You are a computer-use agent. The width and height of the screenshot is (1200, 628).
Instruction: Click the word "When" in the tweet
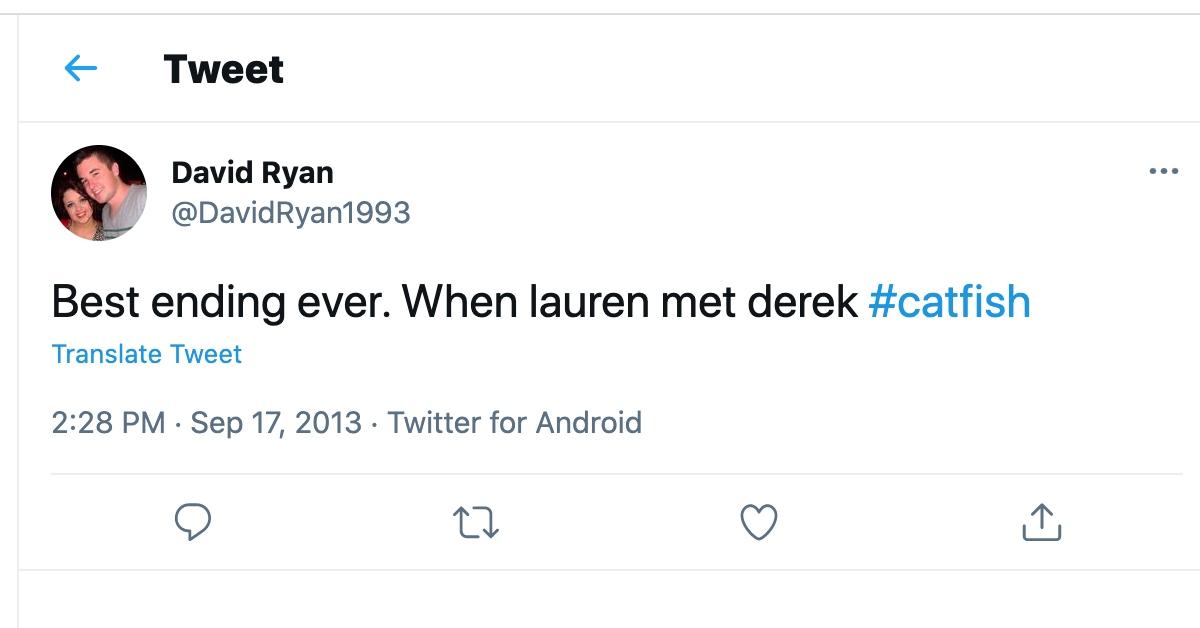pyautogui.click(x=449, y=302)
